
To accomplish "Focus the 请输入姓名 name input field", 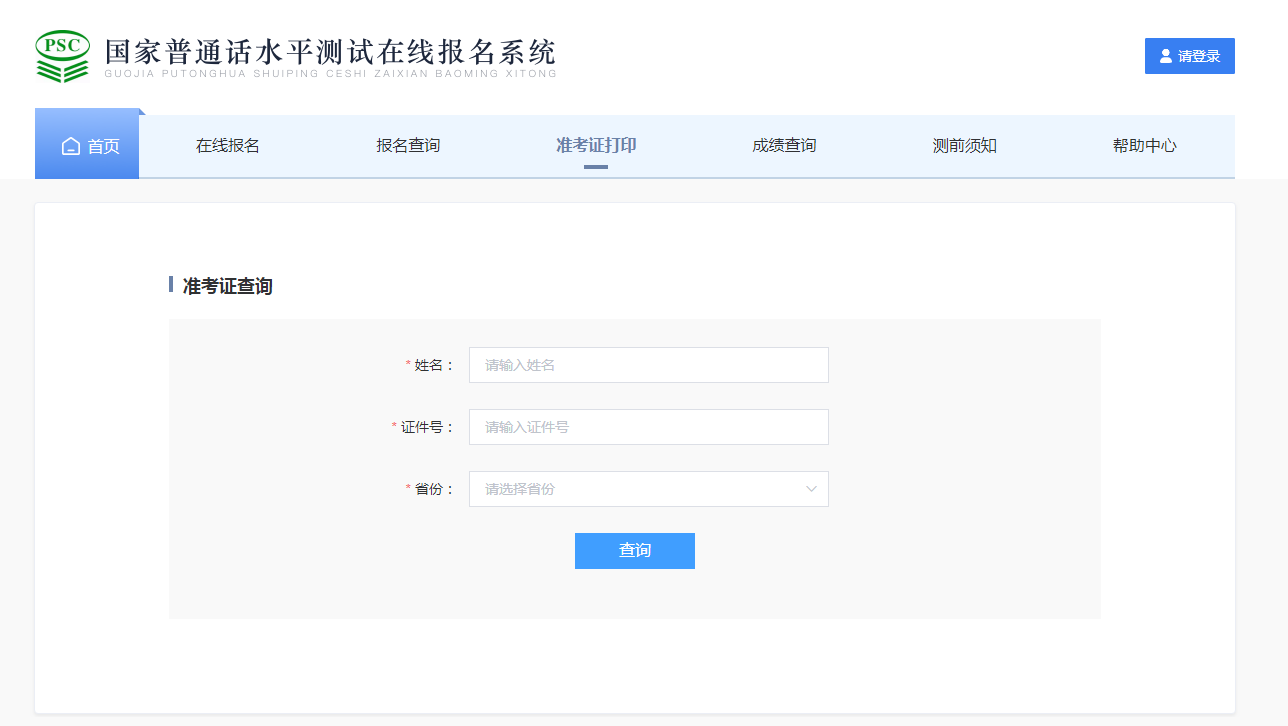I will [x=648, y=365].
